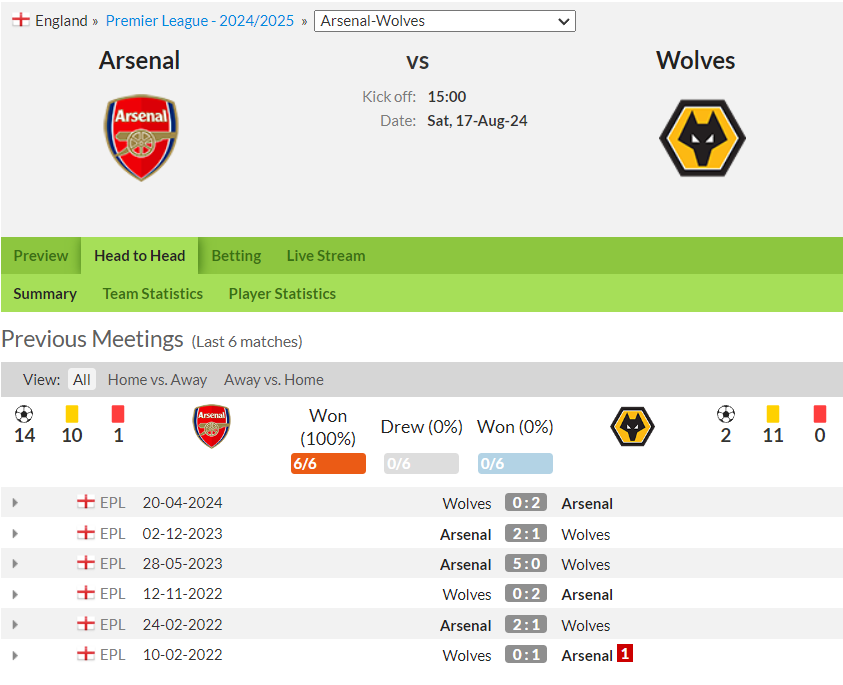
Task: Click red card badge beside Arsenal 10-02-2022
Action: coord(625,653)
